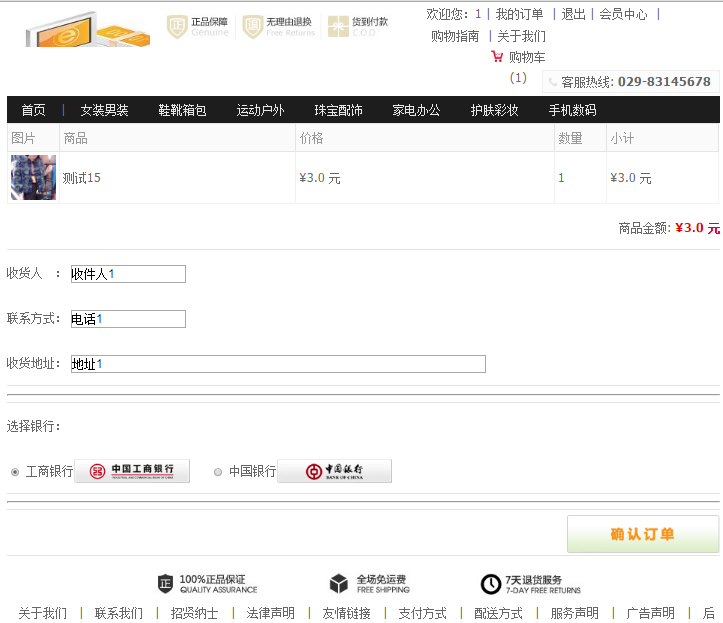This screenshot has width=723, height=623.
Task: Open the 购物指南 link
Action: coord(455,36)
